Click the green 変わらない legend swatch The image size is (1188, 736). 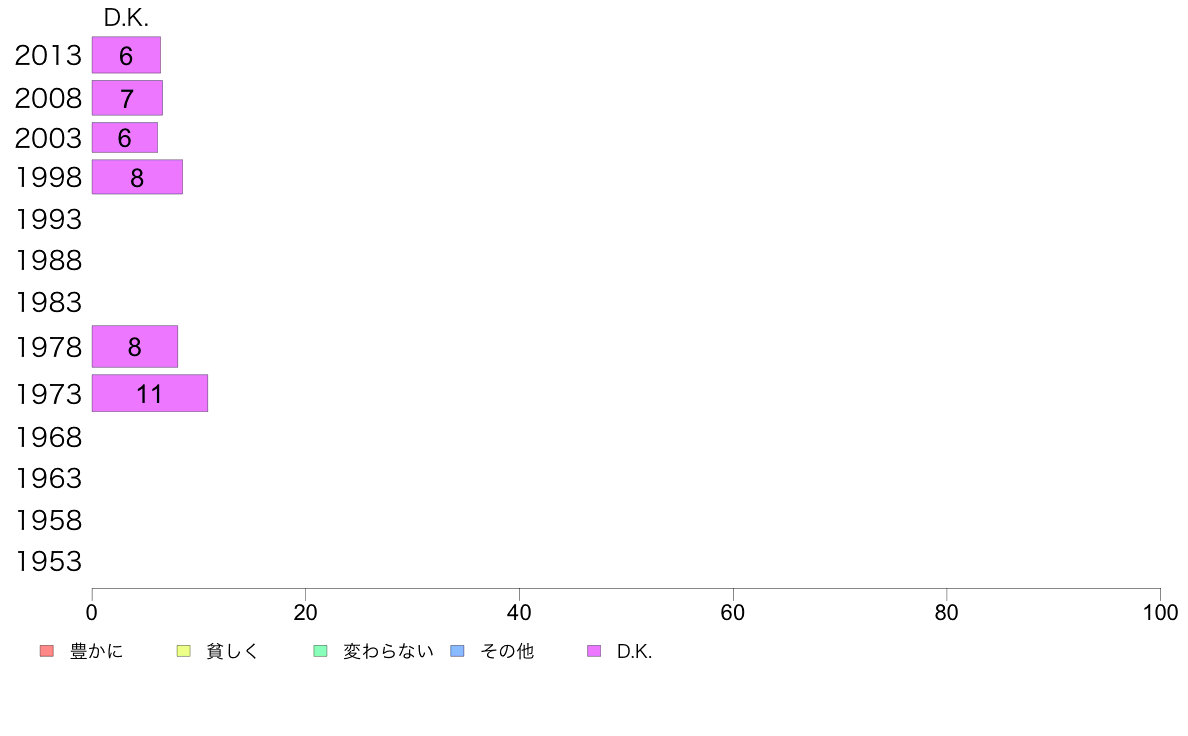click(320, 651)
